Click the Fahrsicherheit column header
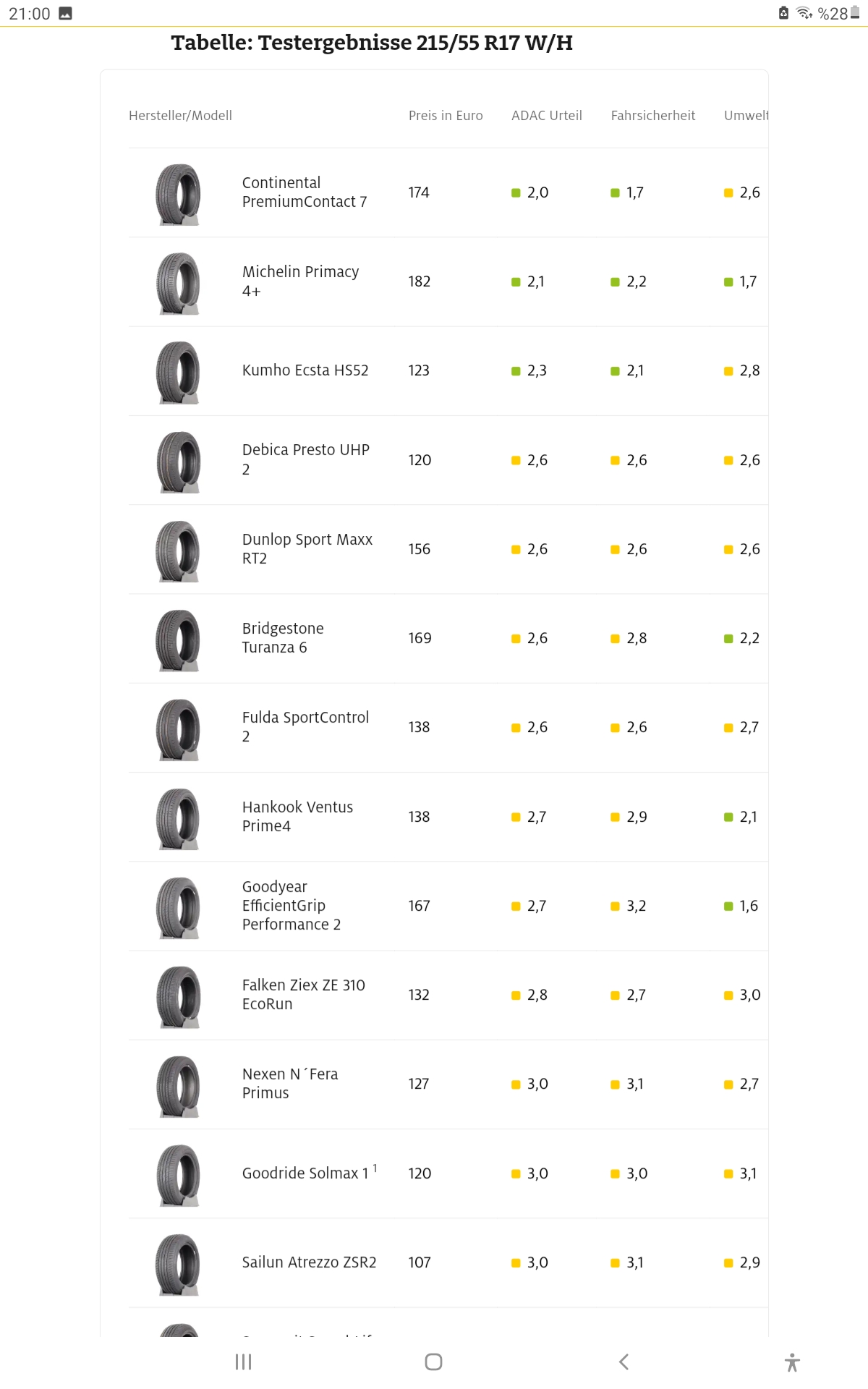Screen dimensions: 868x1389 coord(653,116)
